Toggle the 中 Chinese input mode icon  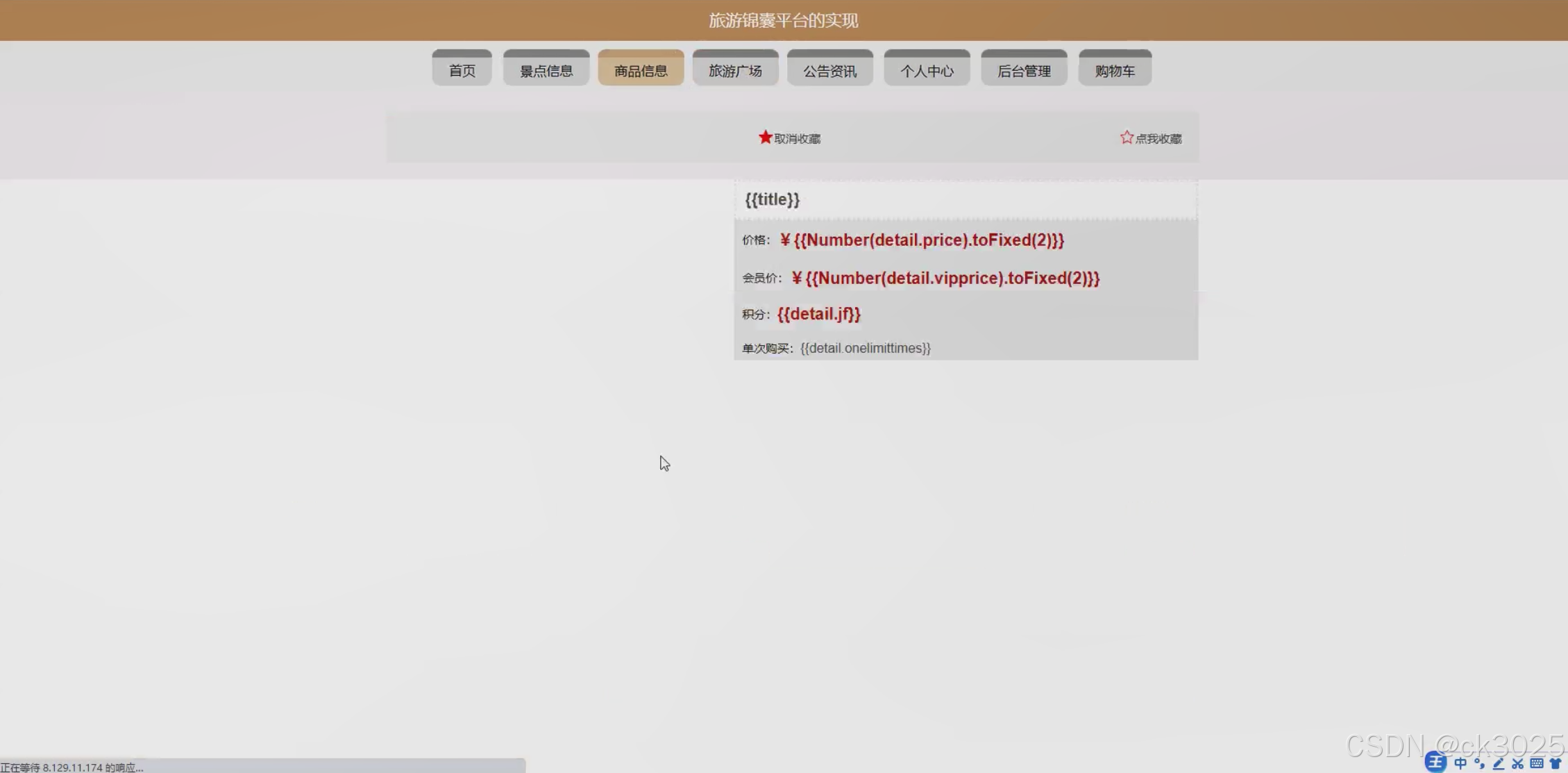[1460, 763]
